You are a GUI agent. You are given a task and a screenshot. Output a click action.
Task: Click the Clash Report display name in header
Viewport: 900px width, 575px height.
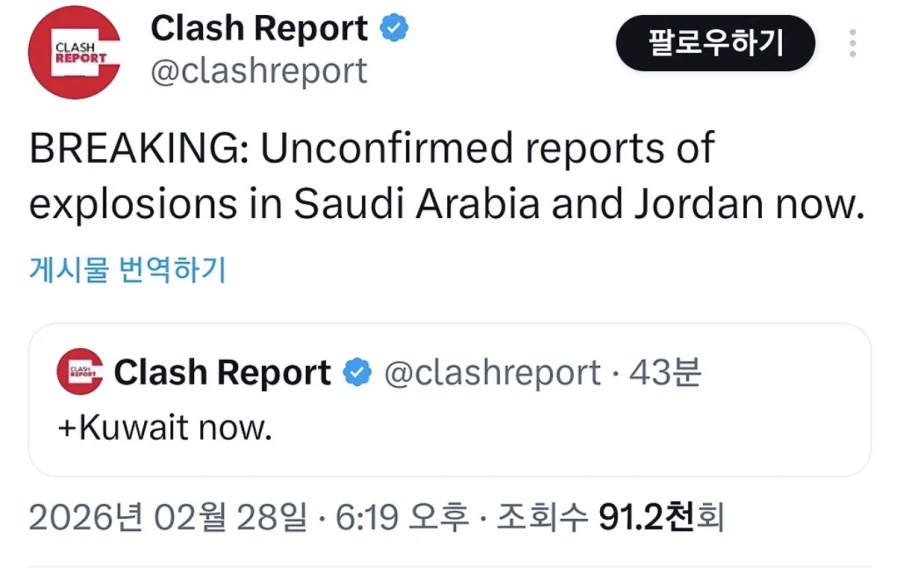tap(259, 29)
